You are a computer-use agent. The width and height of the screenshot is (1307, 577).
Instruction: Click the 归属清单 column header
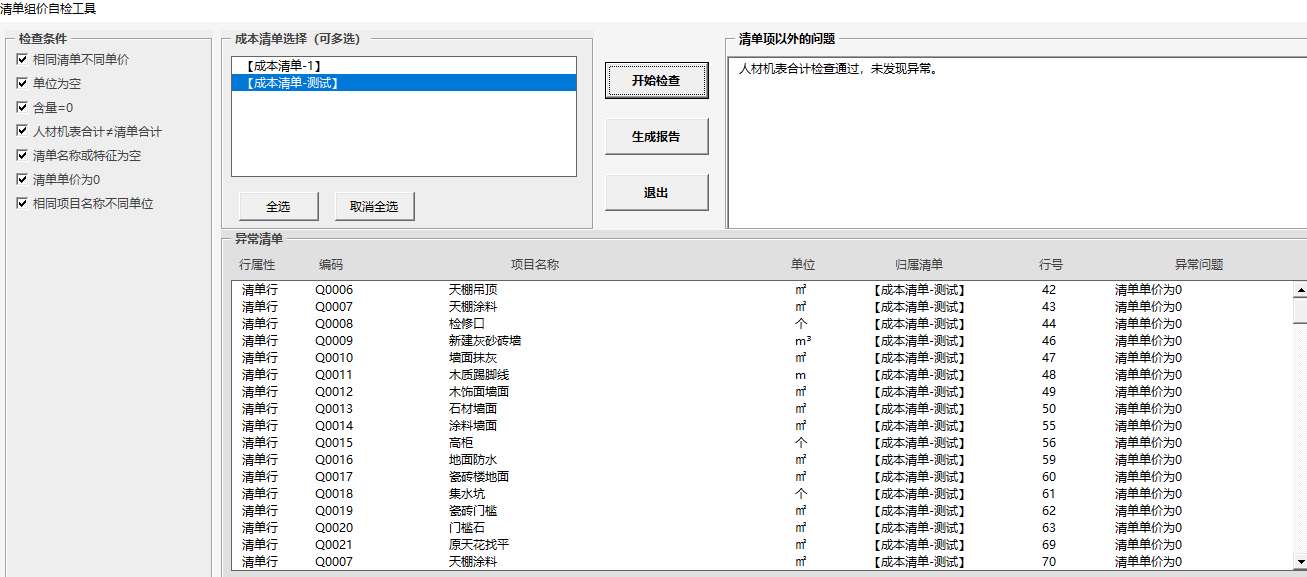pyautogui.click(x=919, y=265)
